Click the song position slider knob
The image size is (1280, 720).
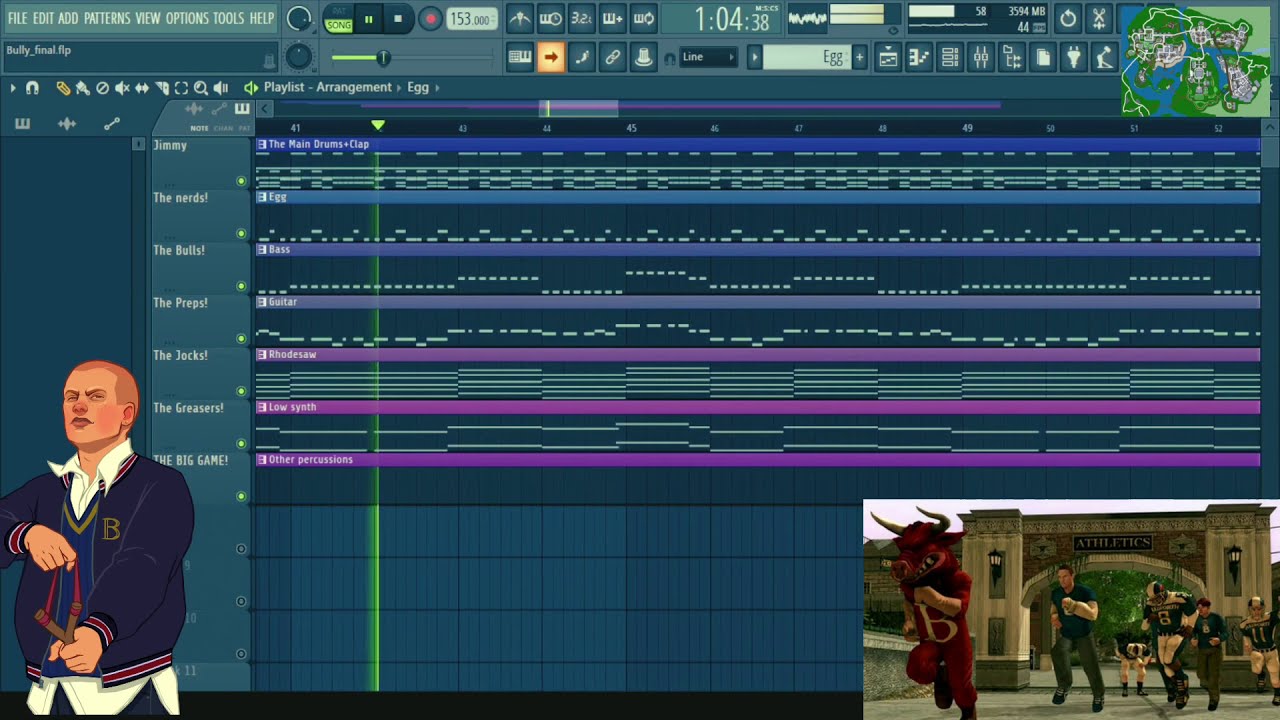[x=382, y=58]
